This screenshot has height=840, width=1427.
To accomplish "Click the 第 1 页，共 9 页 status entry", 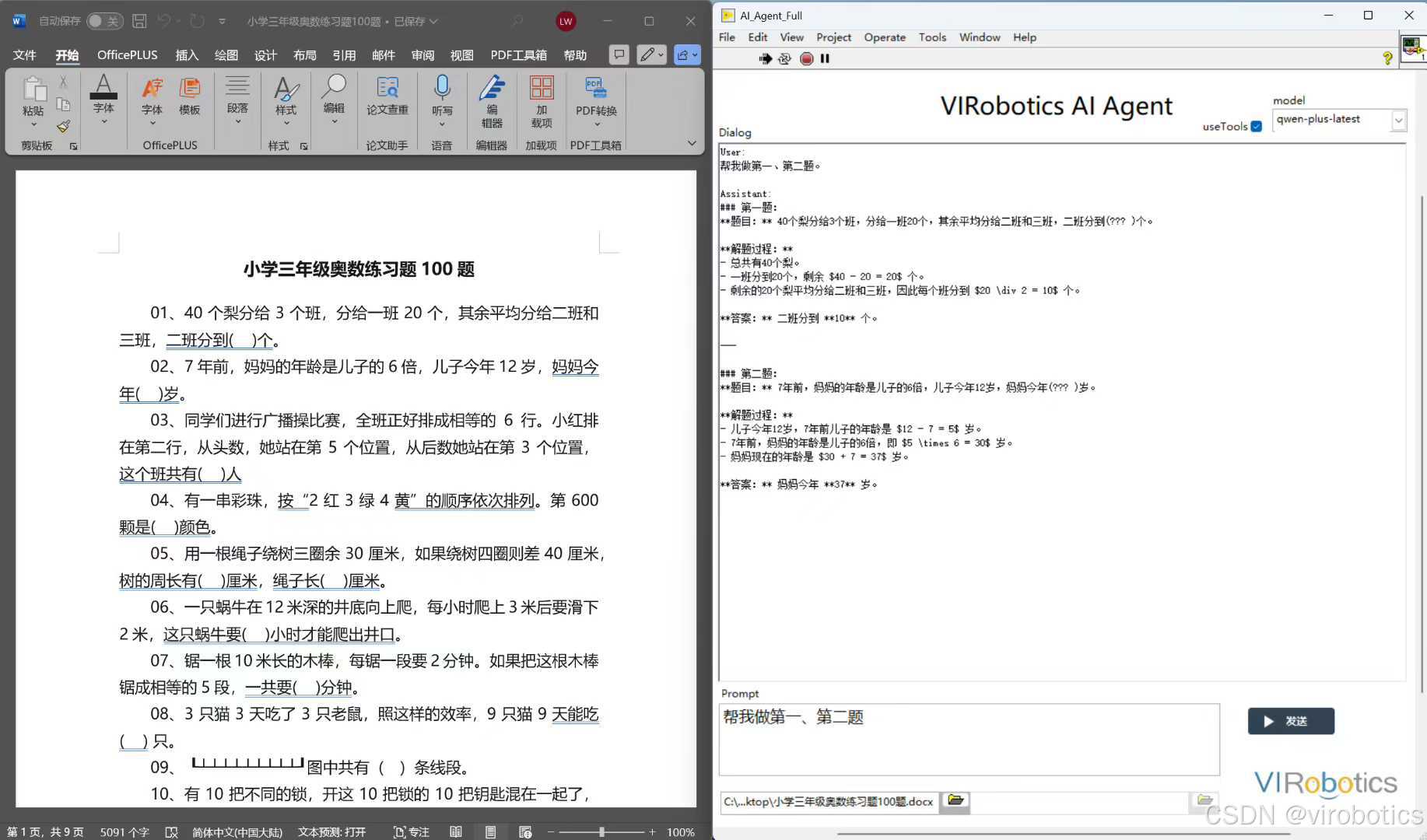I will coord(45,831).
